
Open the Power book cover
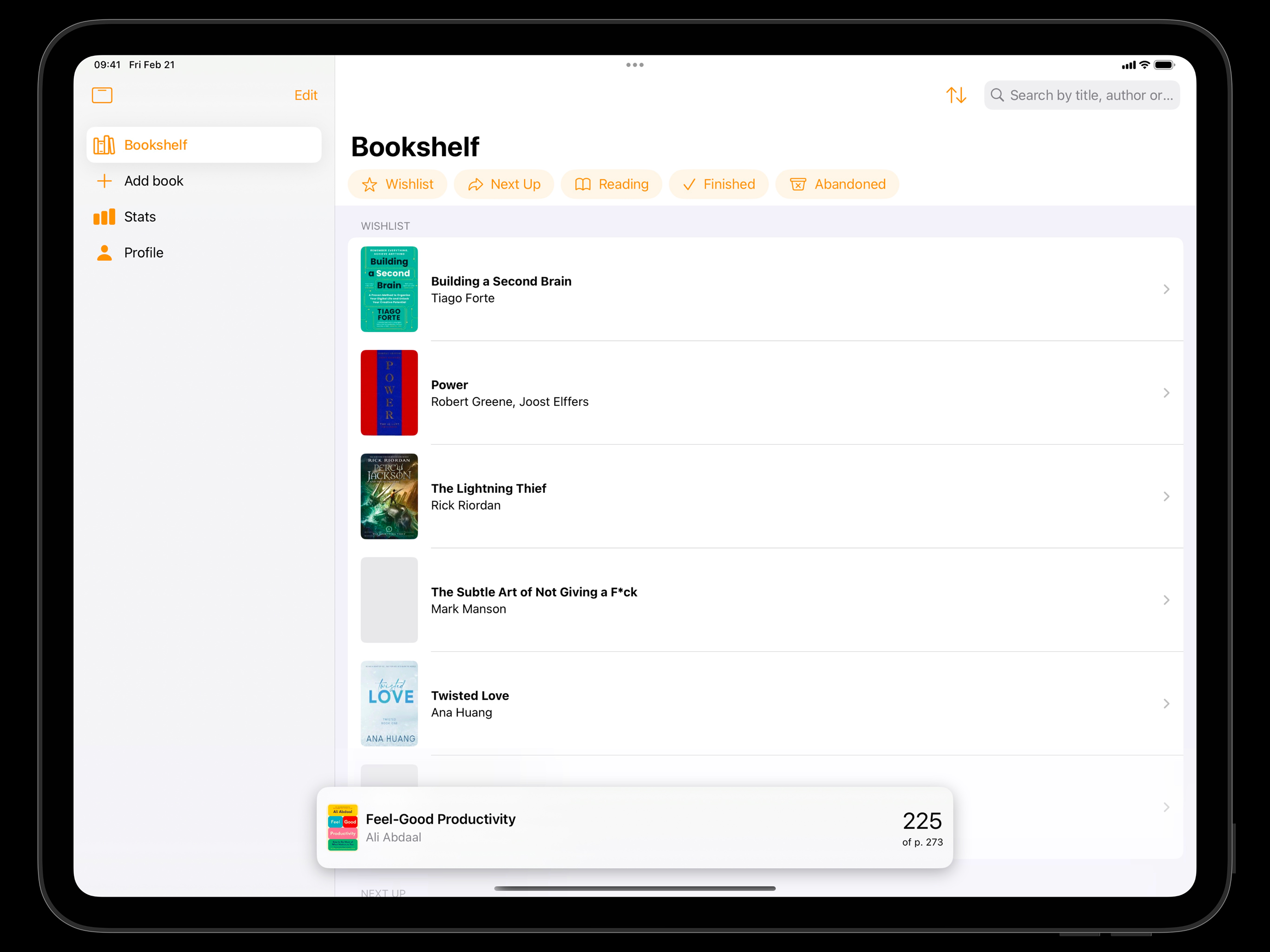[389, 393]
